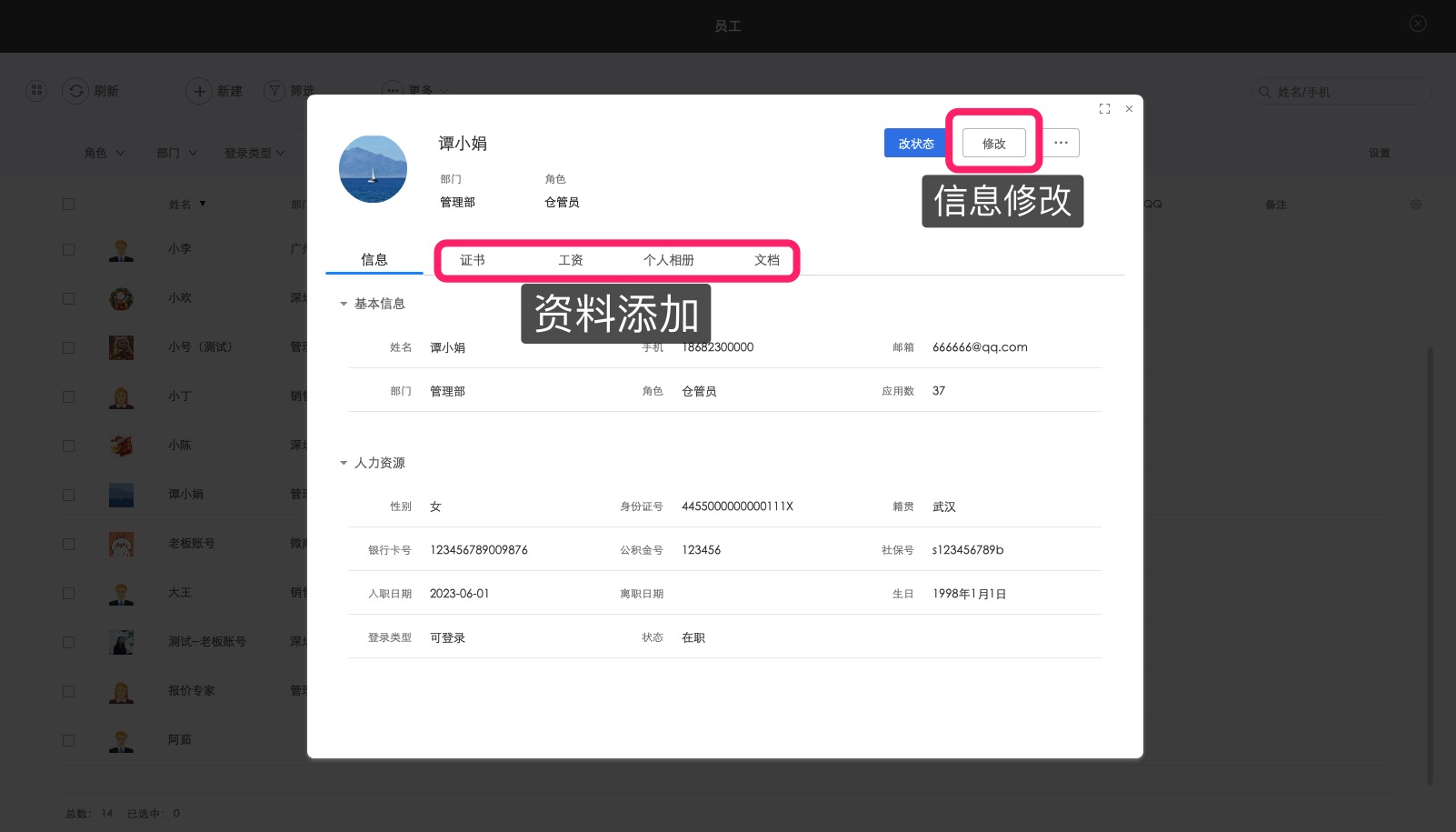Click 小号（测试）avatar in the list
The width and height of the screenshot is (1456, 832).
click(x=121, y=347)
